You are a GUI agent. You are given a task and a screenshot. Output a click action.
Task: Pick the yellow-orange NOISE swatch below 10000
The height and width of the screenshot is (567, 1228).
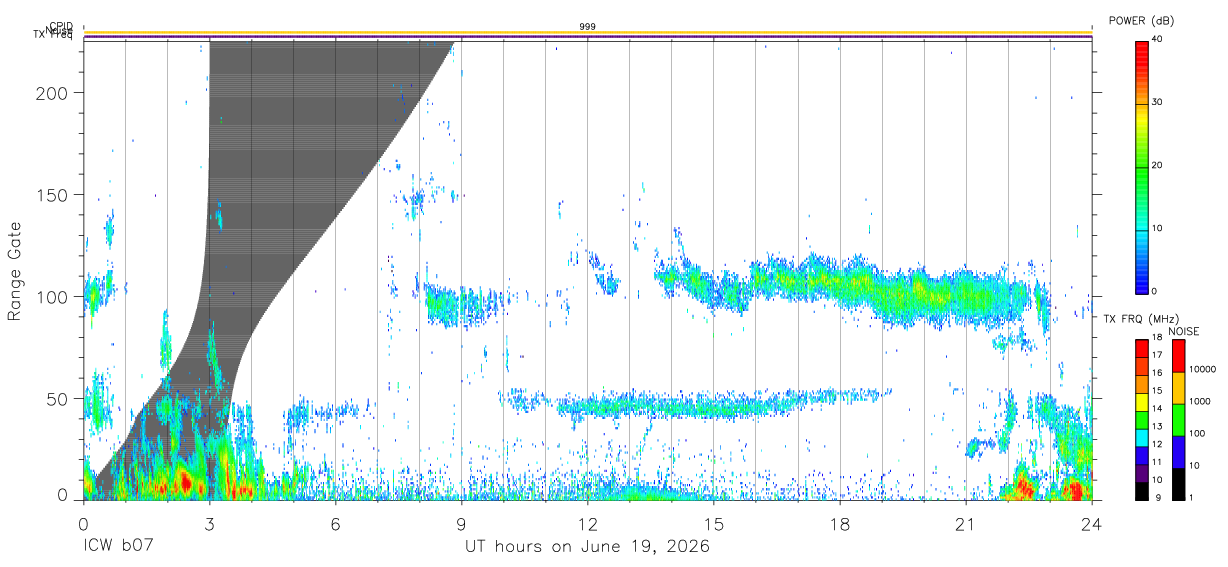1177,388
